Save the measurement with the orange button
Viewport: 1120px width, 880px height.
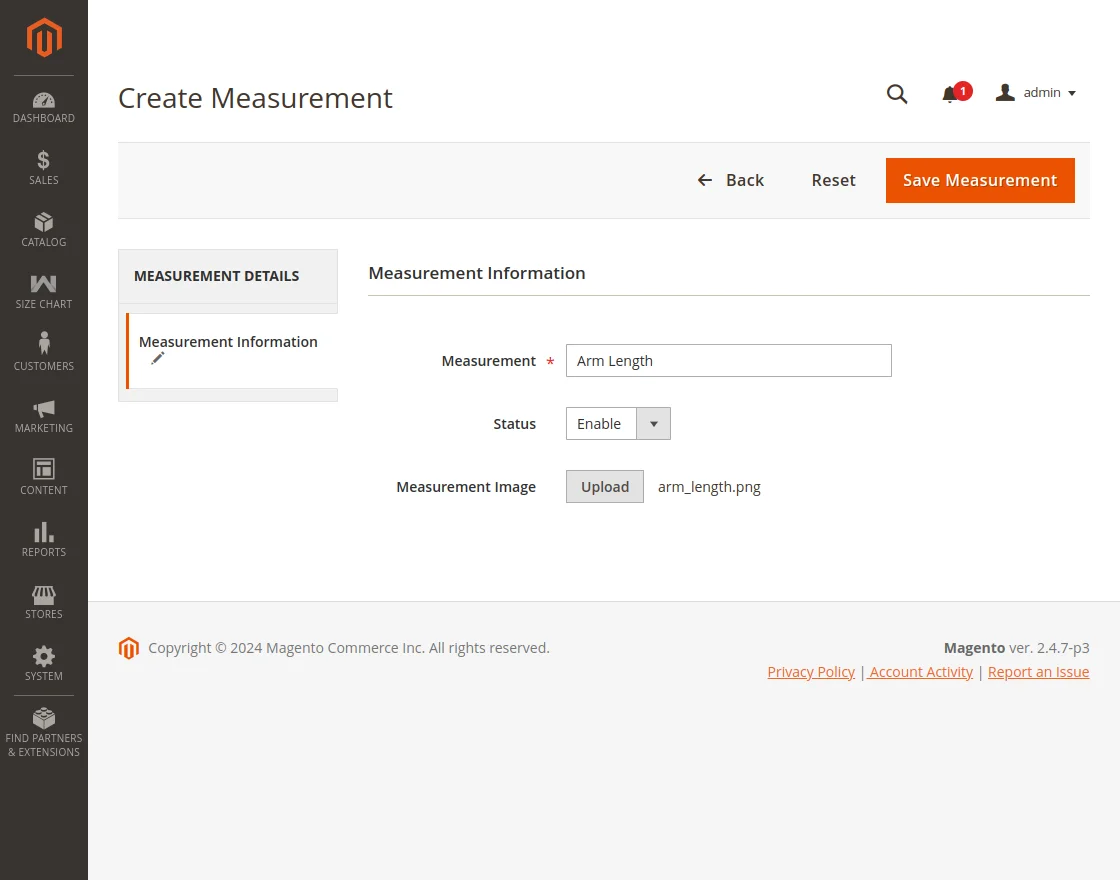pos(979,180)
